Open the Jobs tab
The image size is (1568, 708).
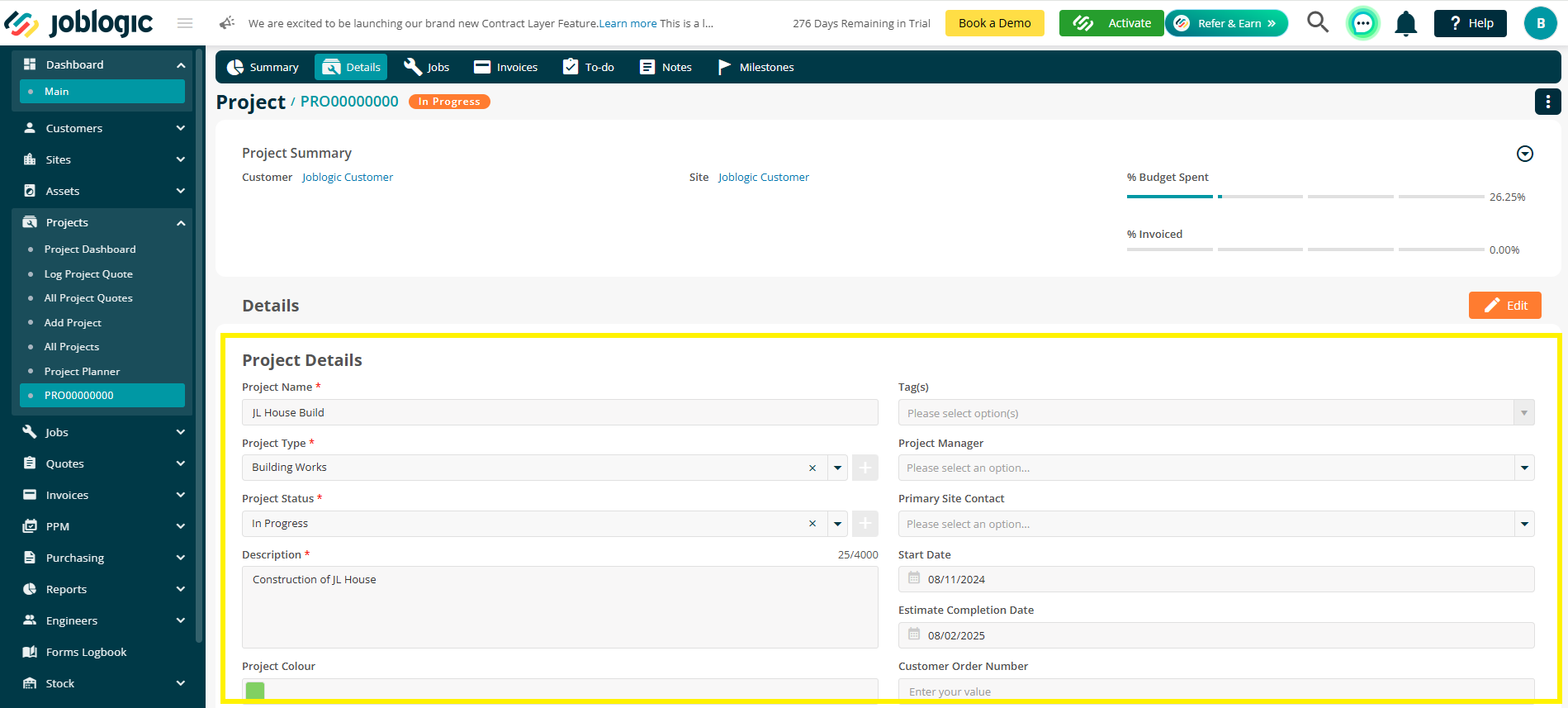coord(426,67)
